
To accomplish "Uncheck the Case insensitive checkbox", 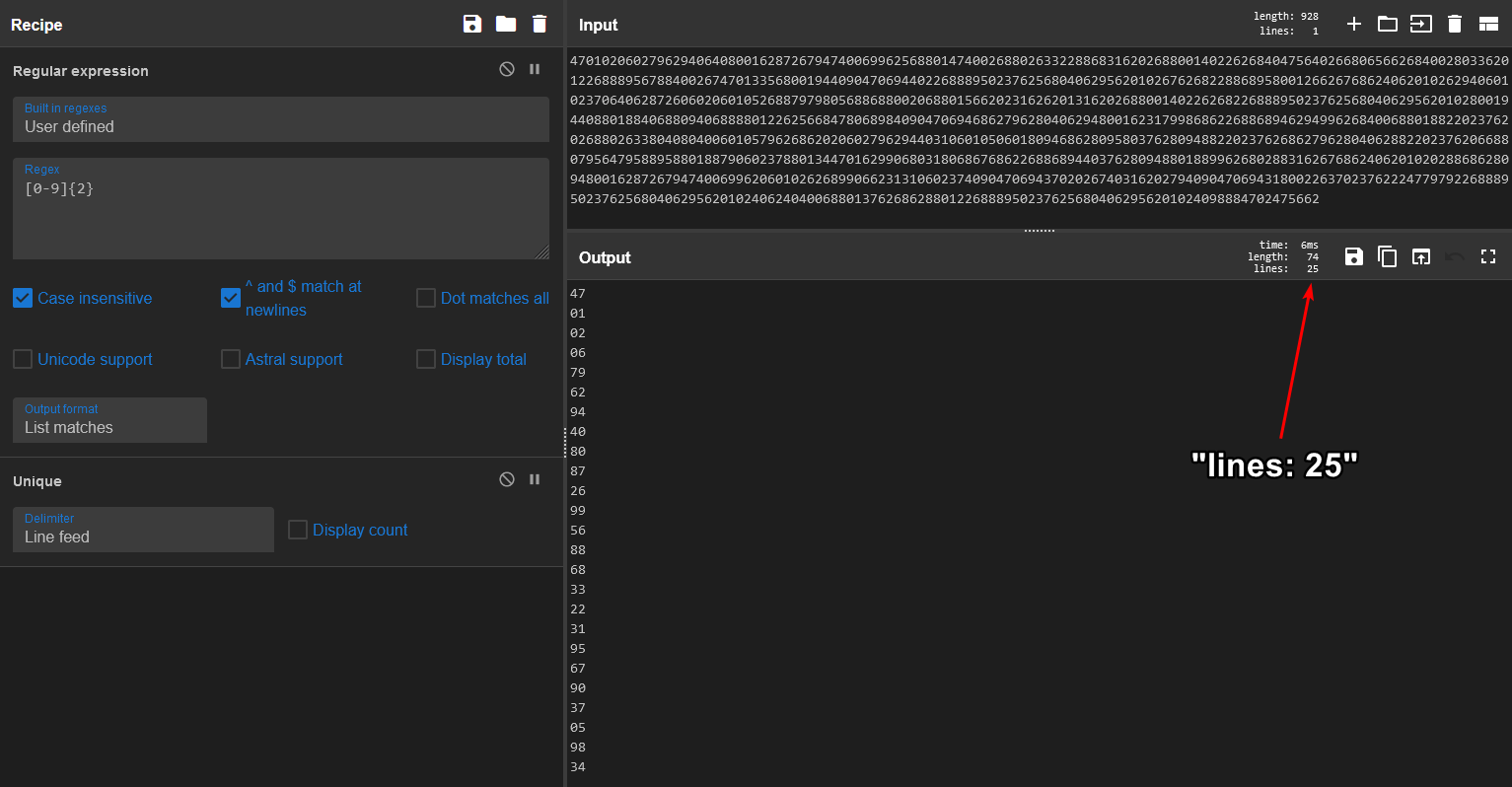I will (x=23, y=298).
